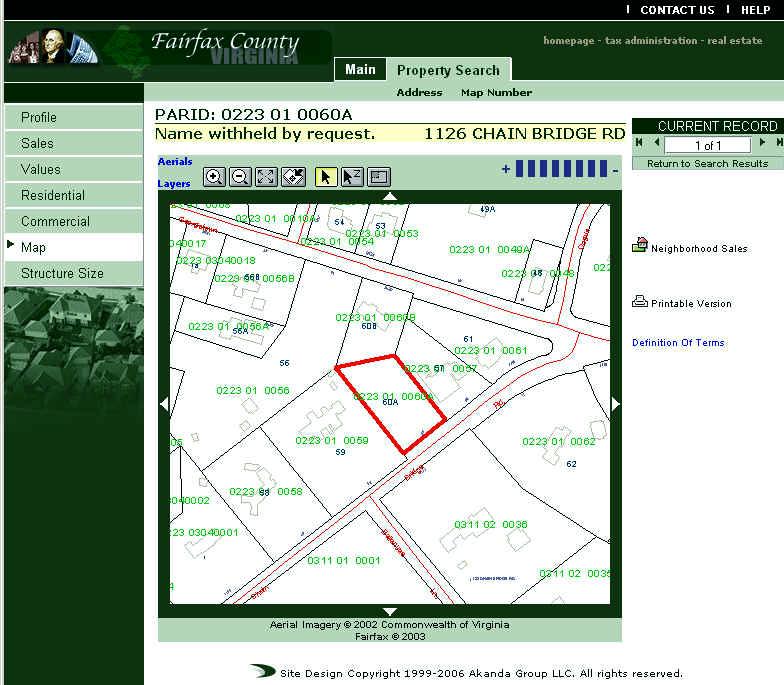This screenshot has height=685, width=784.
Task: Pan the map north with top arrow
Action: pos(390,196)
